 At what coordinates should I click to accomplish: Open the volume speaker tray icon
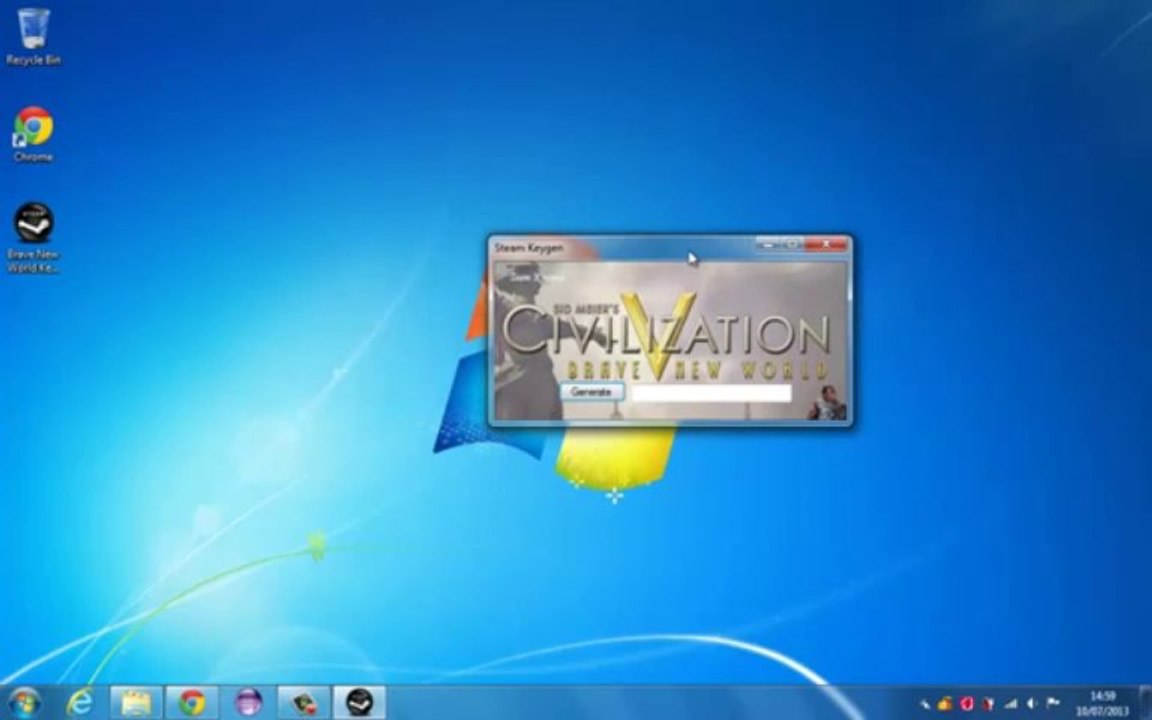click(1032, 704)
